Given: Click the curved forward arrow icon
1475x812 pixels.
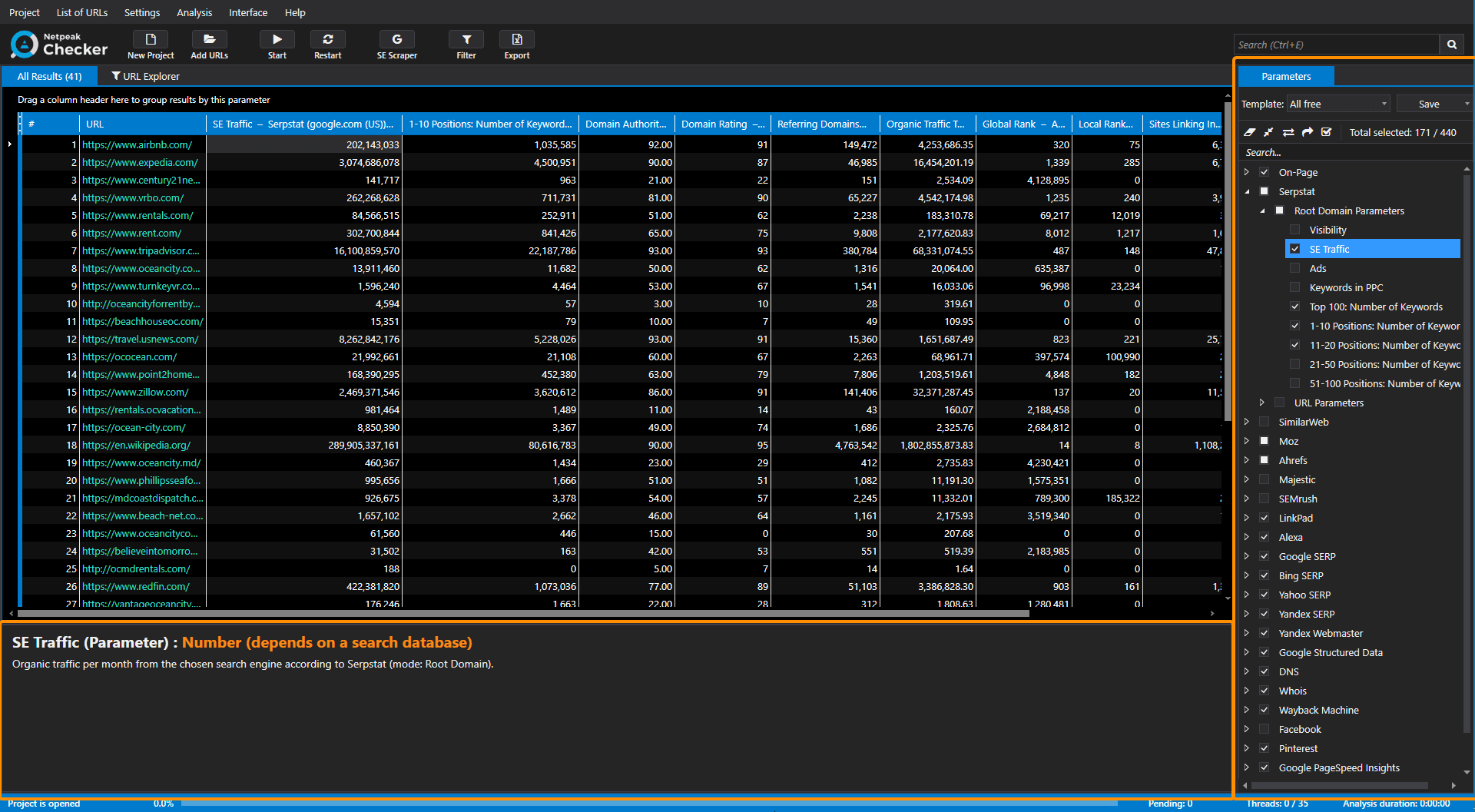Looking at the screenshot, I should pyautogui.click(x=1308, y=132).
